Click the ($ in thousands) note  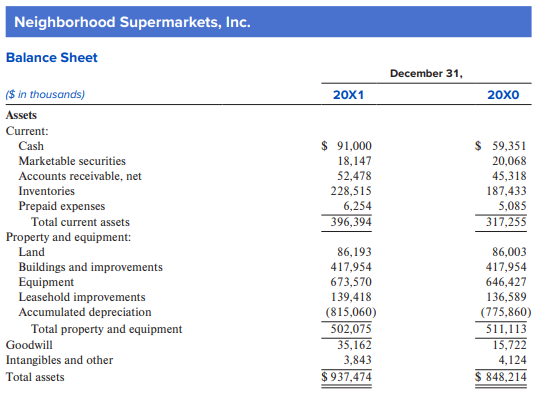pos(45,94)
